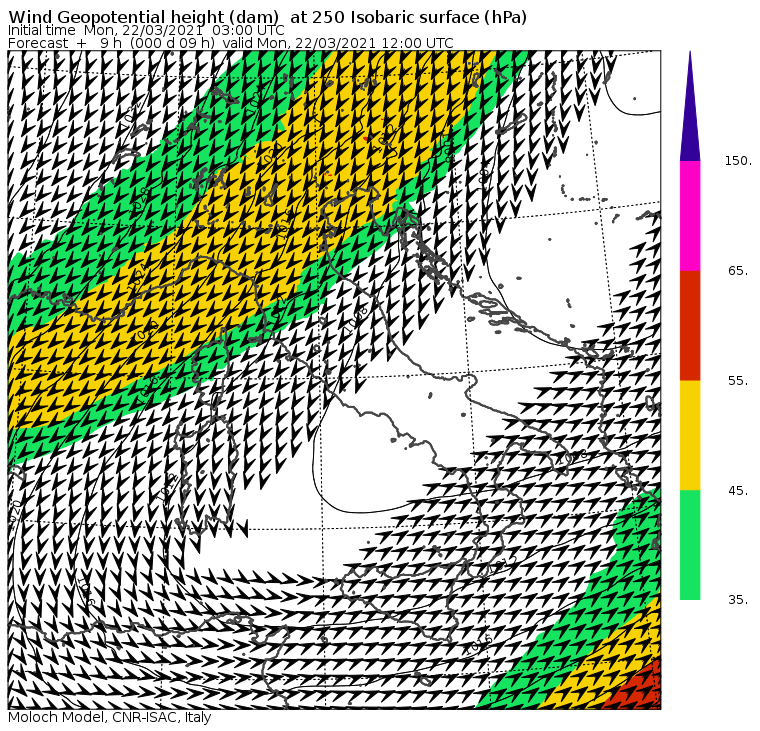Click the '150.' legend value label

(x=738, y=161)
